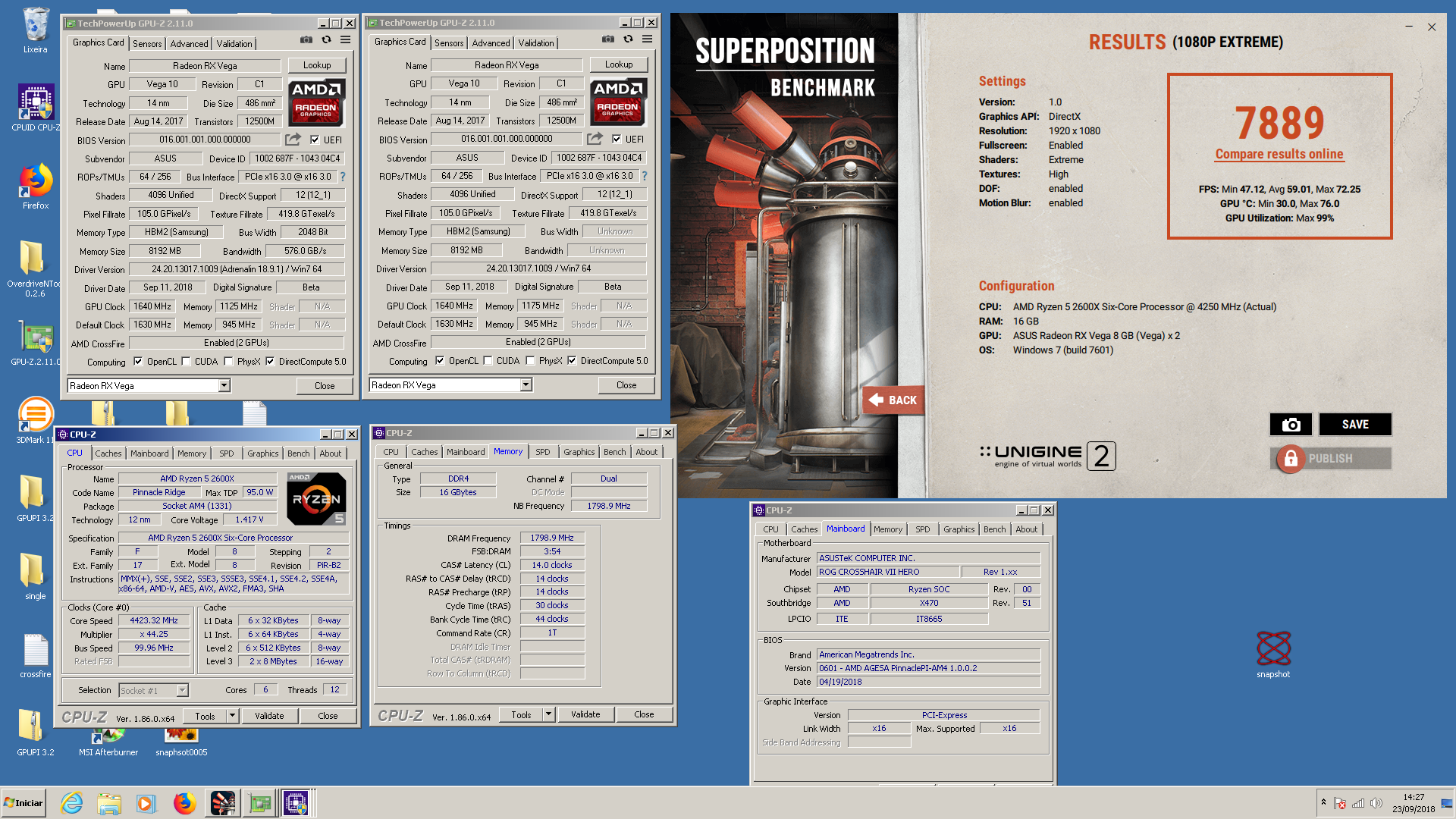Click Lookup button in left GPU-Z
1456x819 pixels.
tap(317, 65)
